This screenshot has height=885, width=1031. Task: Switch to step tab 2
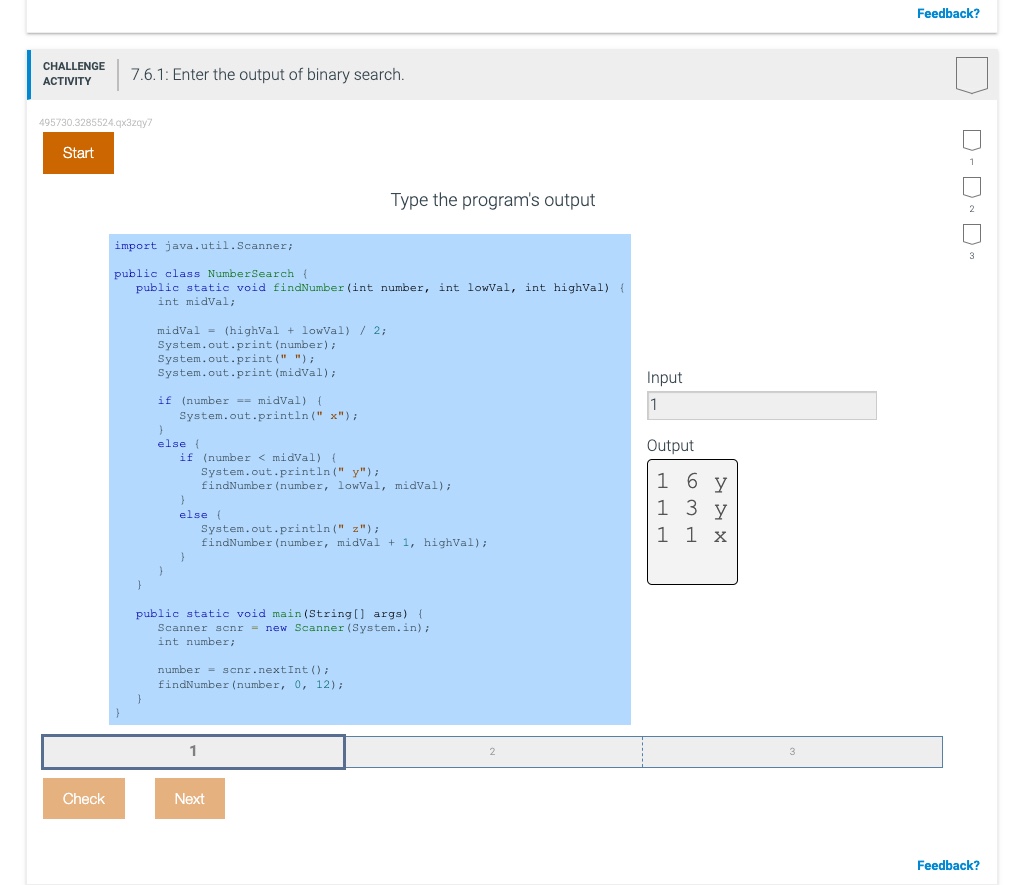point(492,751)
